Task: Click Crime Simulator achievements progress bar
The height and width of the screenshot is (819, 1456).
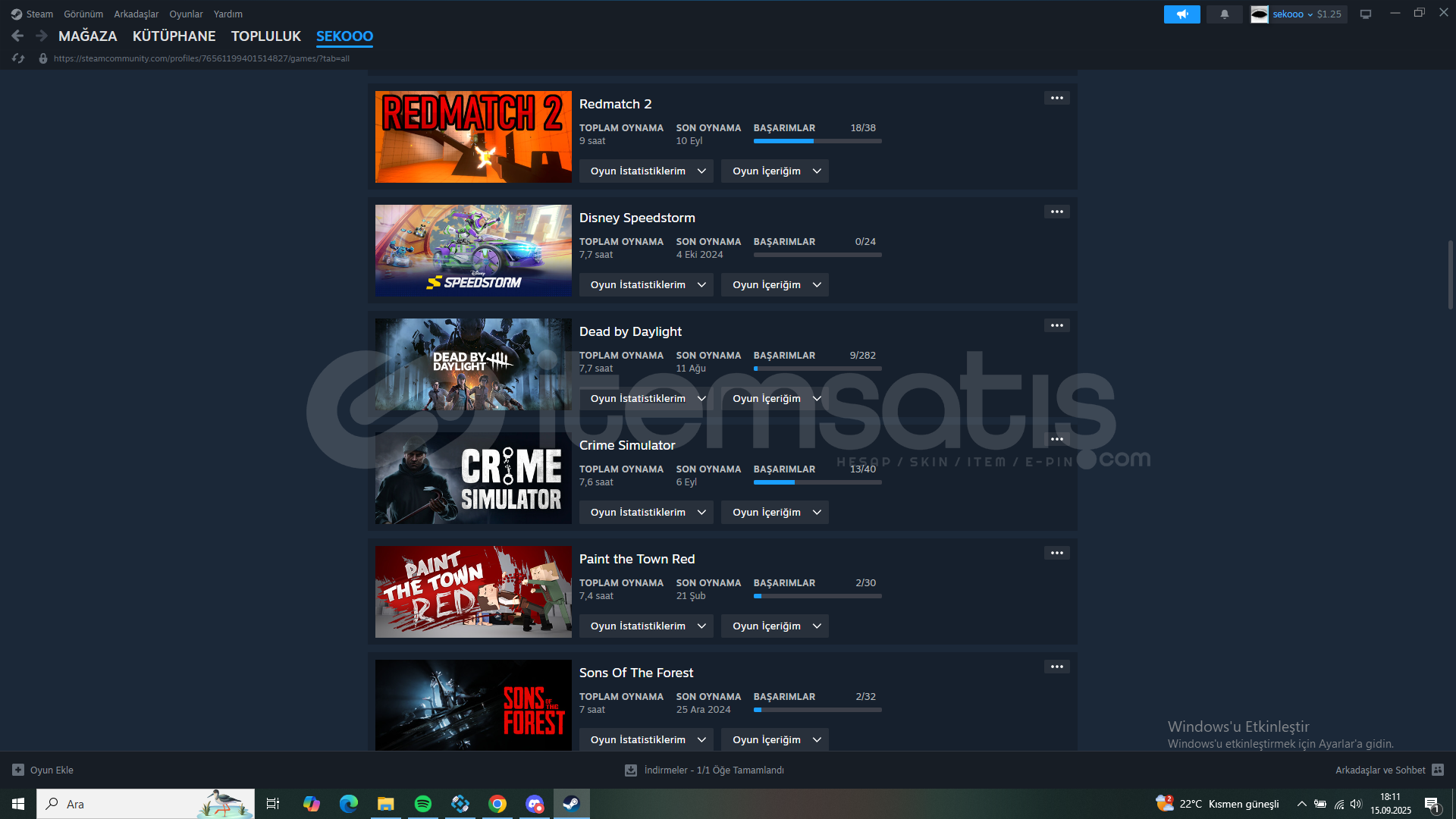Action: [817, 482]
